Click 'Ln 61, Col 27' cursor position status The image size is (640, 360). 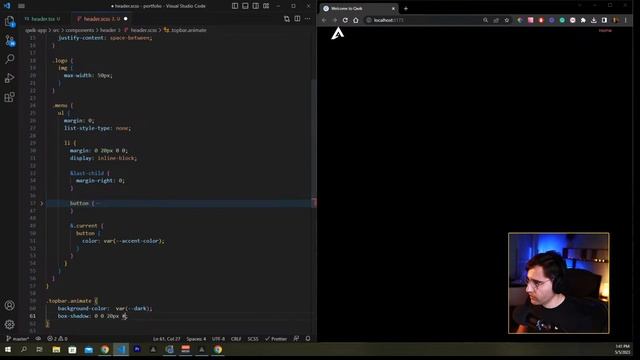point(167,339)
